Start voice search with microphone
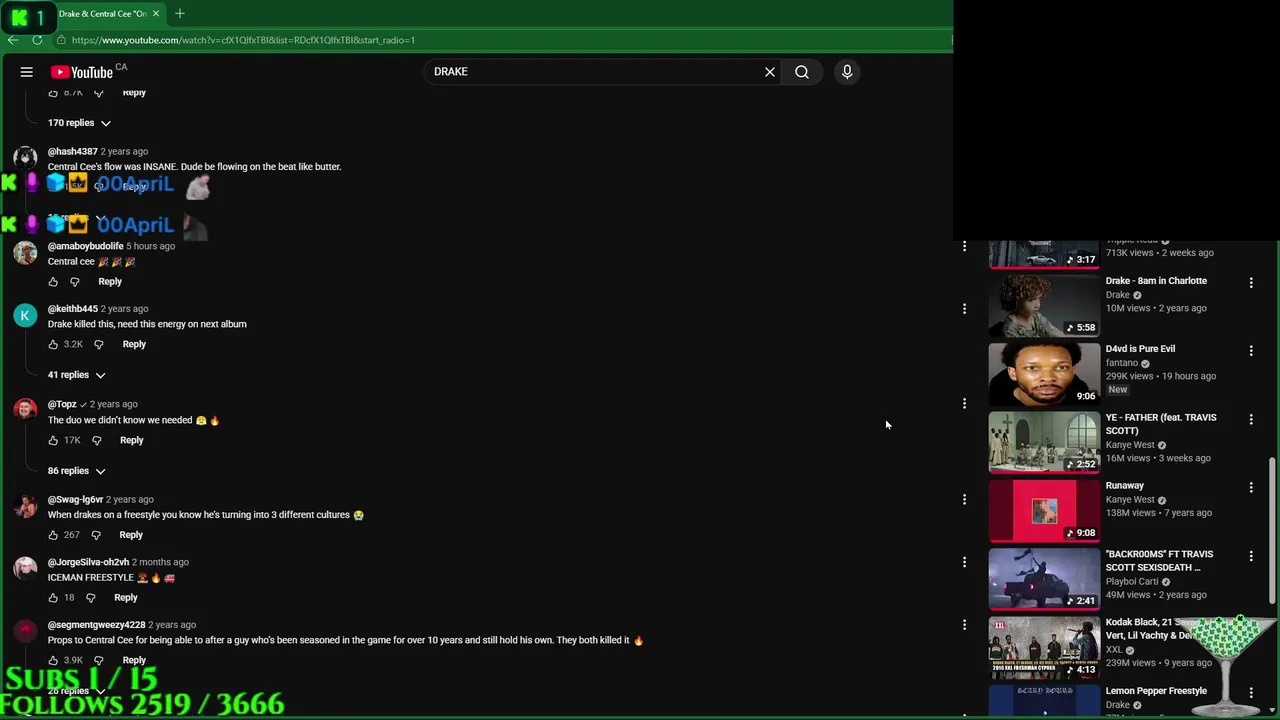Viewport: 1280px width, 720px height. click(x=847, y=72)
